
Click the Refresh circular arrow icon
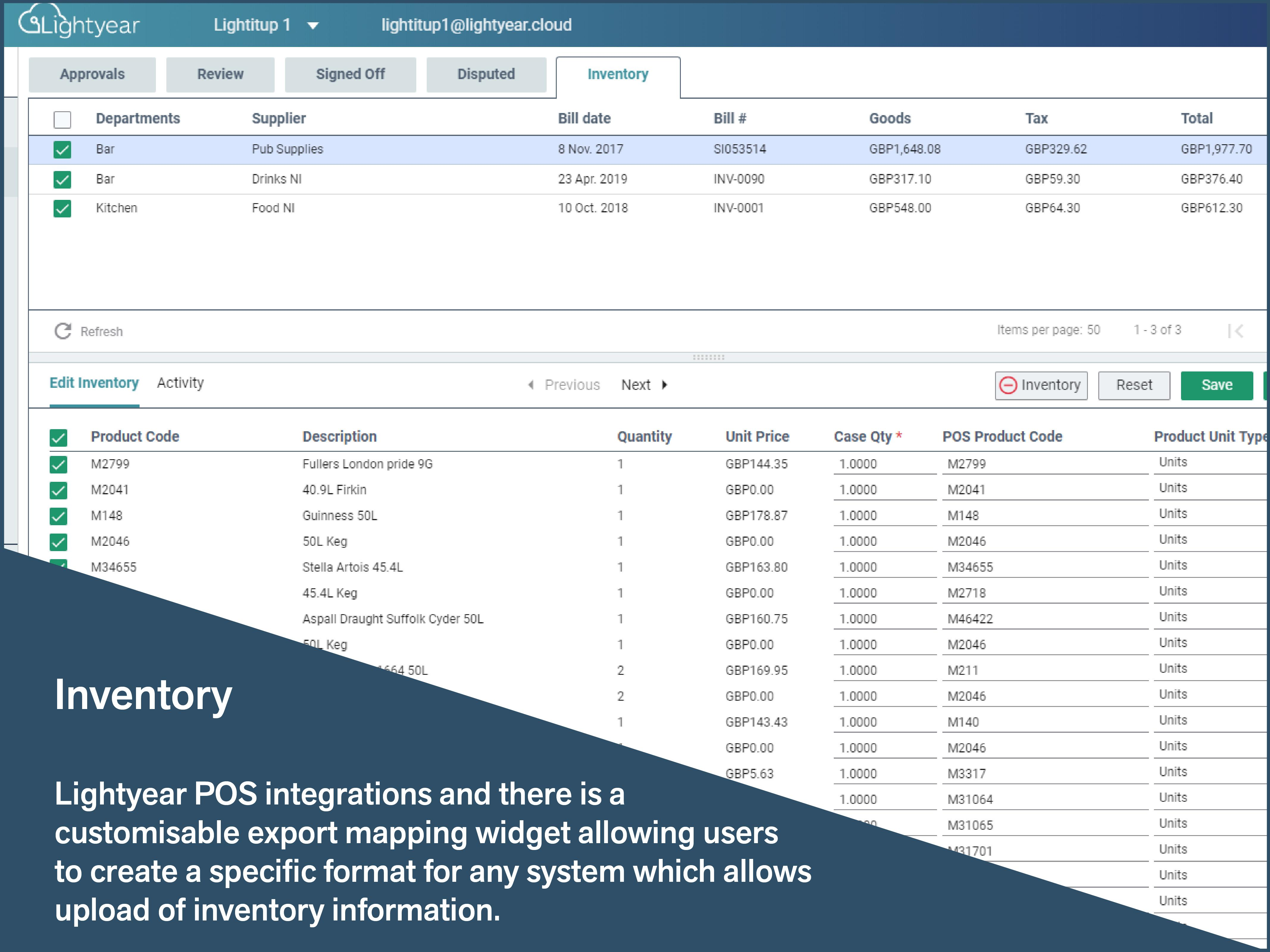pos(62,331)
